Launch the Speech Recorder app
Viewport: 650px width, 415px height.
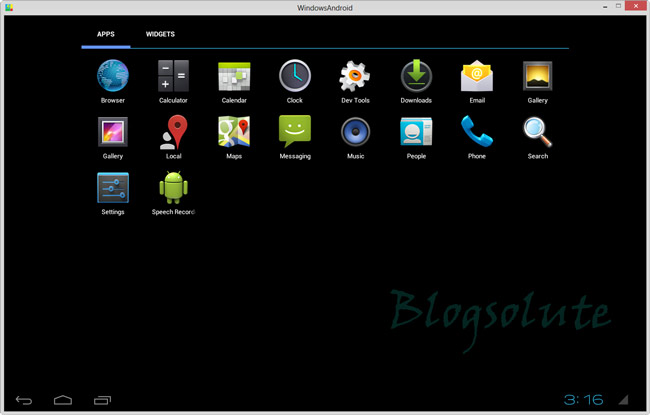tap(173, 193)
